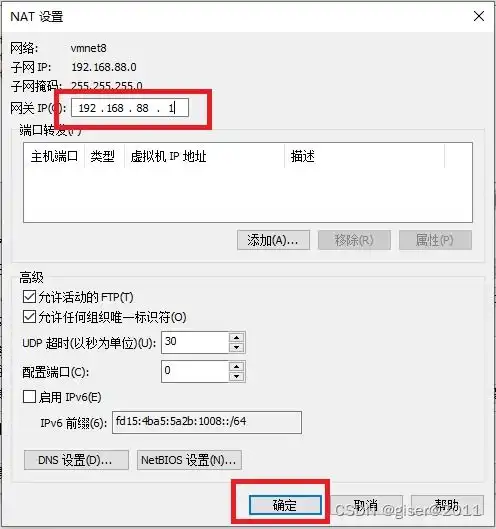The image size is (496, 529).
Task: Open DNS 设置(D)... dialog
Action: click(x=76, y=460)
